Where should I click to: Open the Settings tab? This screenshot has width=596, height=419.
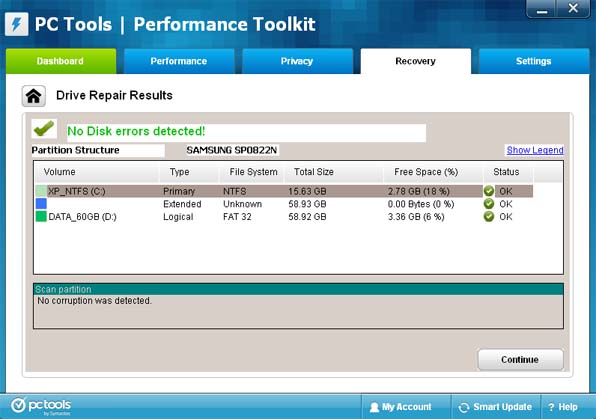pyautogui.click(x=534, y=61)
